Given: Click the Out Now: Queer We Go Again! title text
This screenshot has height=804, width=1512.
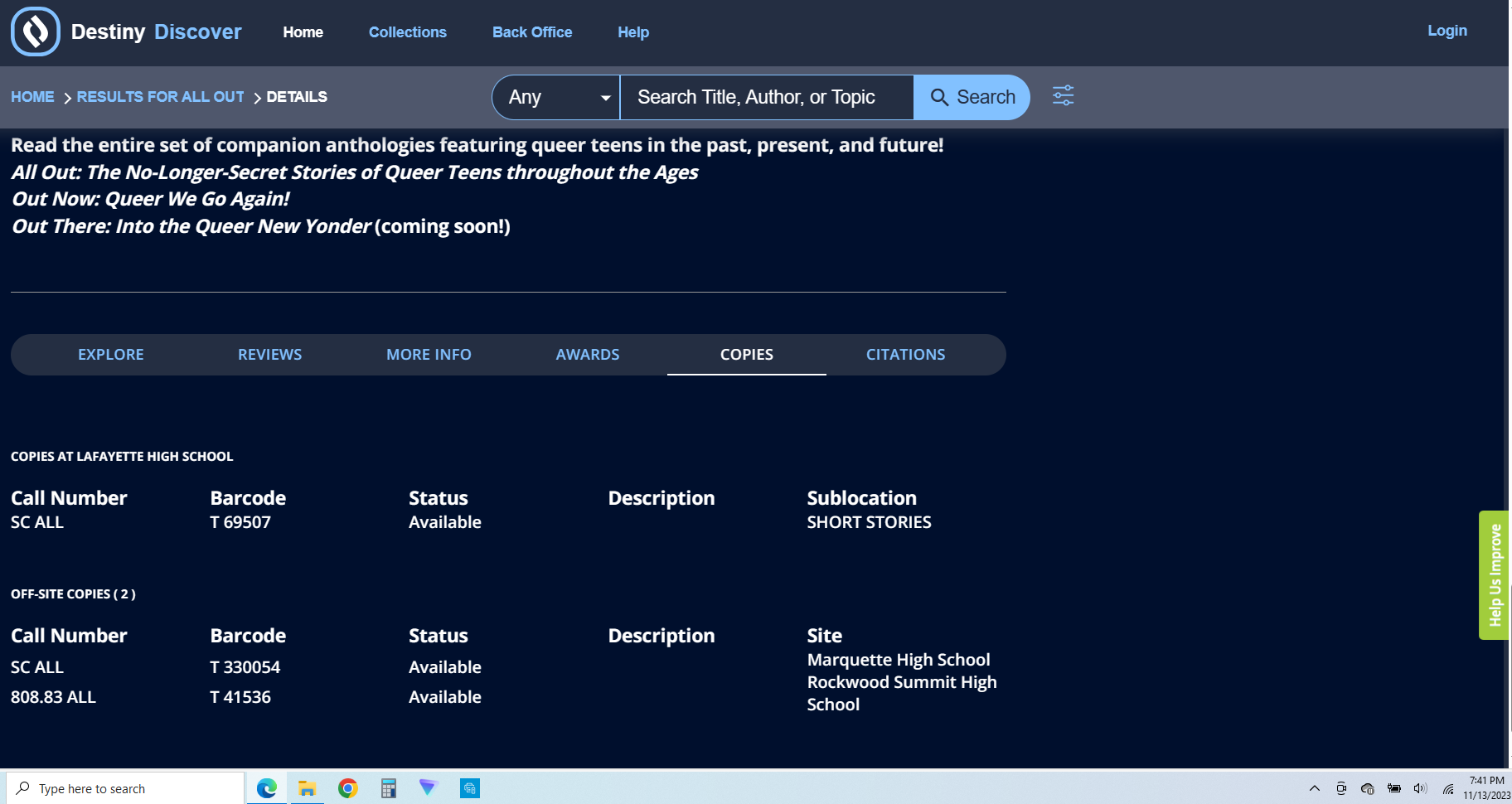Looking at the screenshot, I should (150, 199).
